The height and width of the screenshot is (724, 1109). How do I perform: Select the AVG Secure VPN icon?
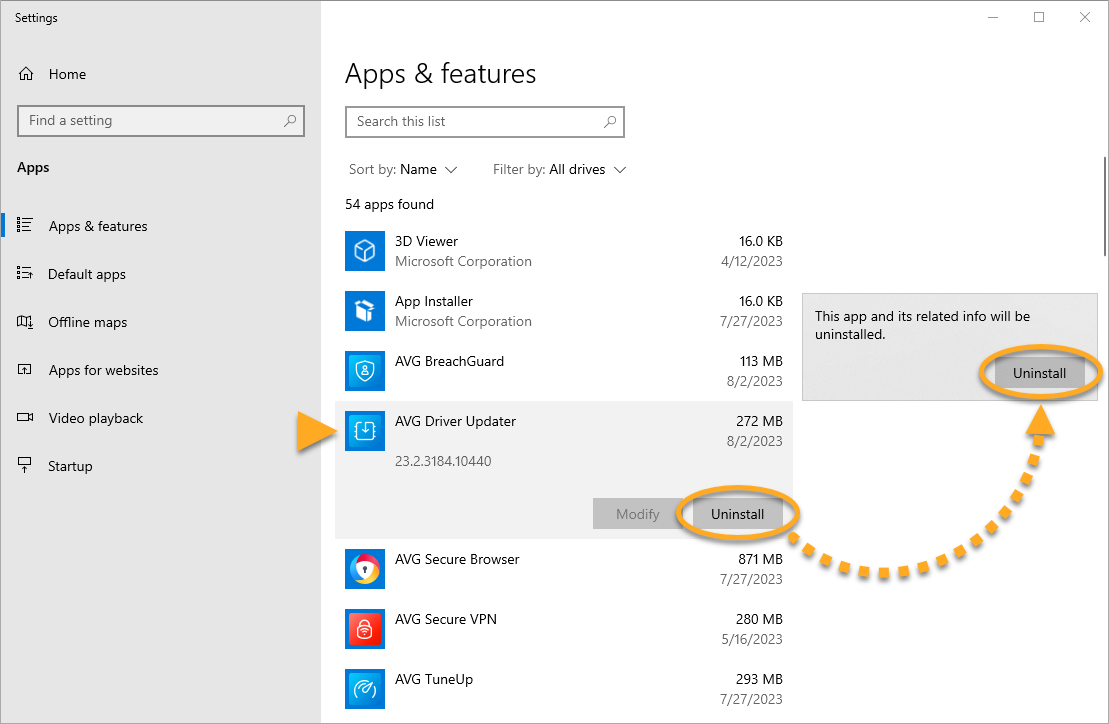pos(365,629)
